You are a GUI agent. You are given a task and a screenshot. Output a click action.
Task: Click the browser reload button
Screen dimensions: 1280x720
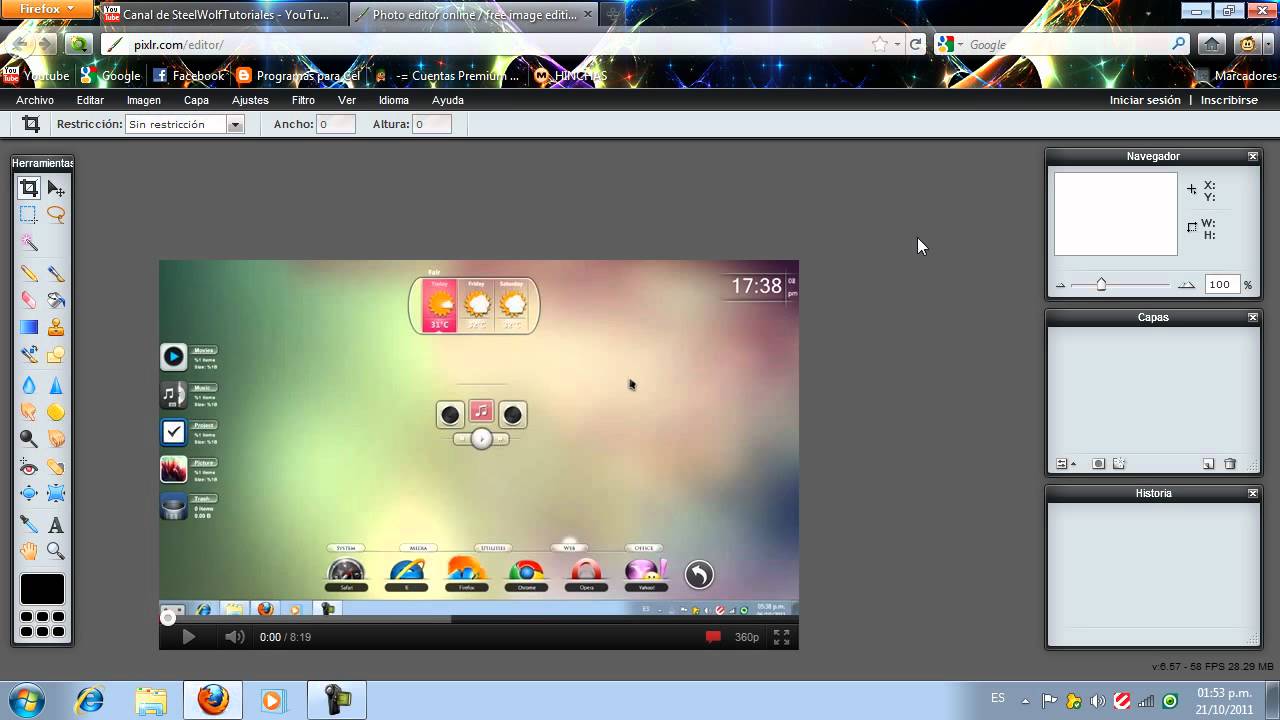tap(915, 44)
